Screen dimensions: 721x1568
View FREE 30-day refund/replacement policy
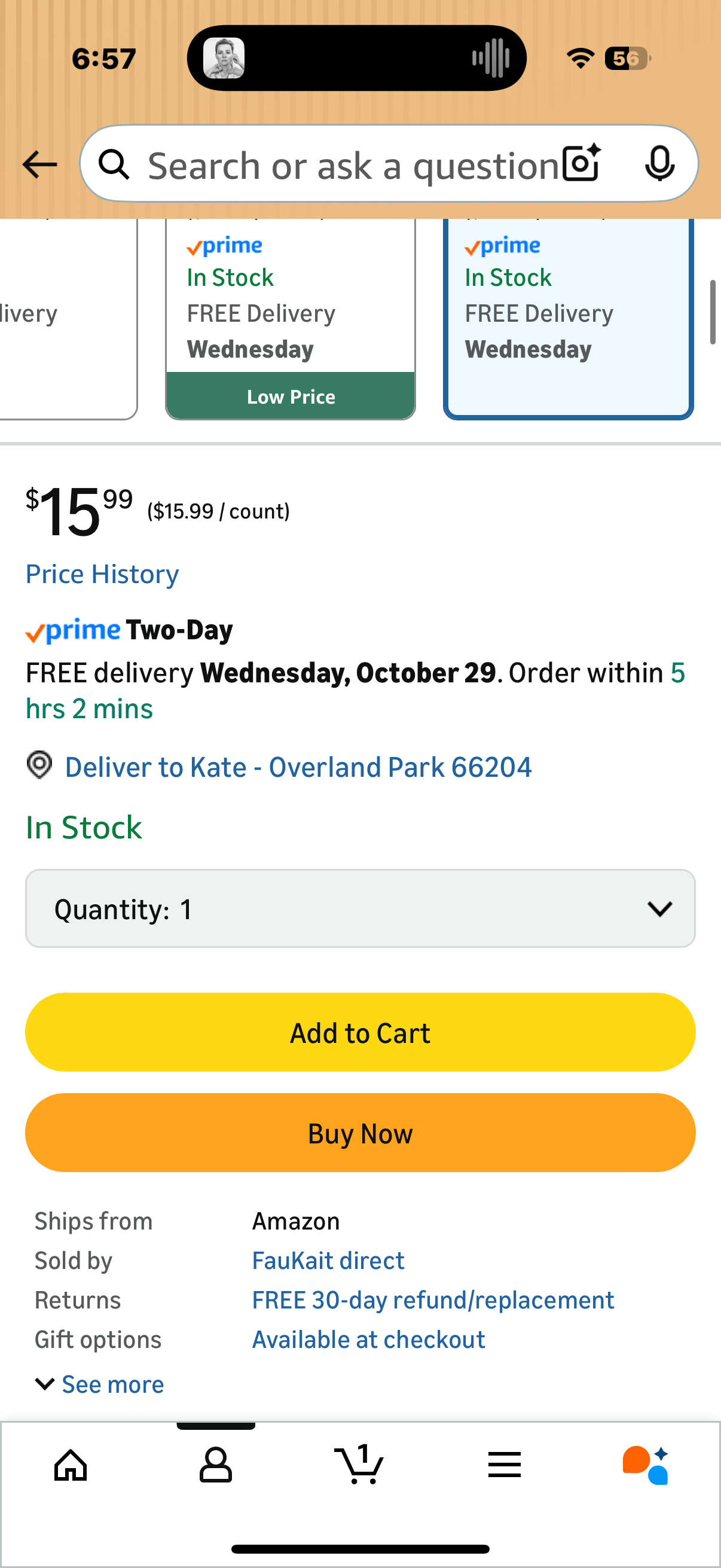point(433,1300)
